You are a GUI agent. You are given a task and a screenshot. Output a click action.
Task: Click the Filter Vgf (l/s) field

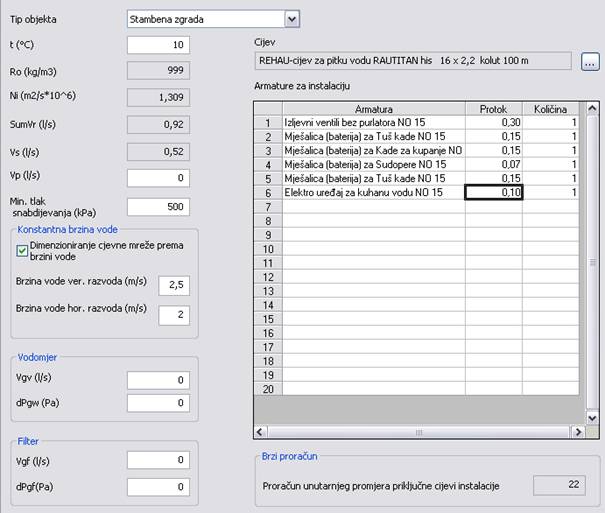159,460
